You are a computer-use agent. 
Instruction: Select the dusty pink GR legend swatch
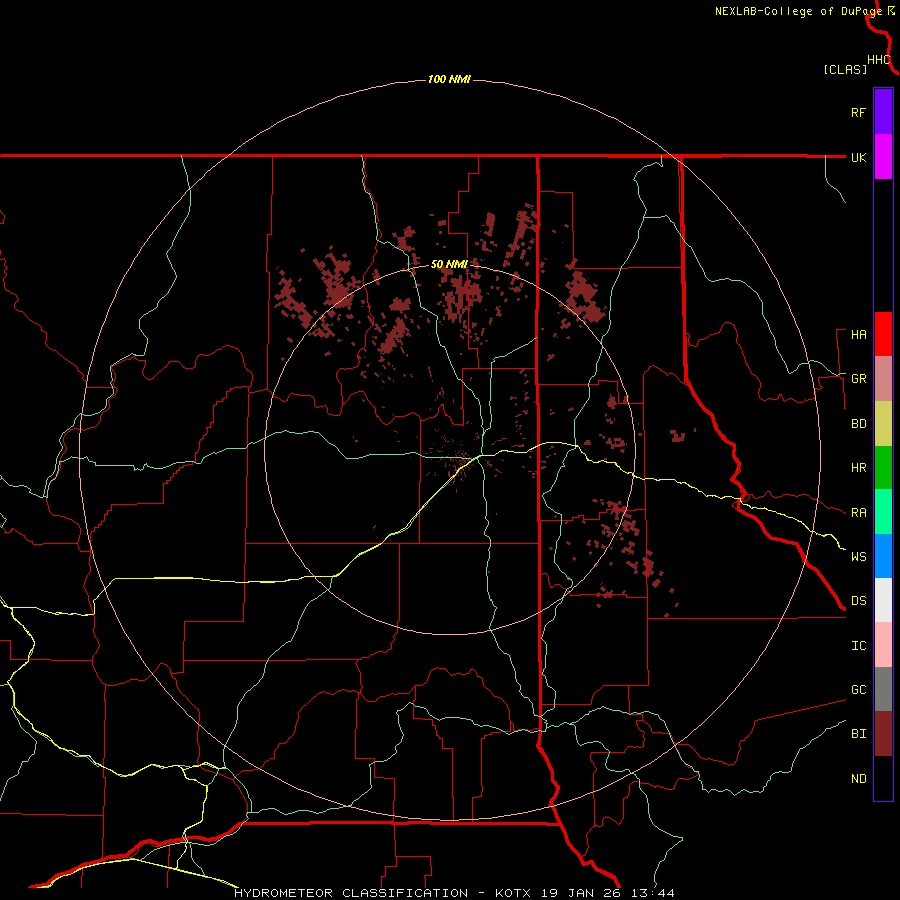click(x=883, y=379)
